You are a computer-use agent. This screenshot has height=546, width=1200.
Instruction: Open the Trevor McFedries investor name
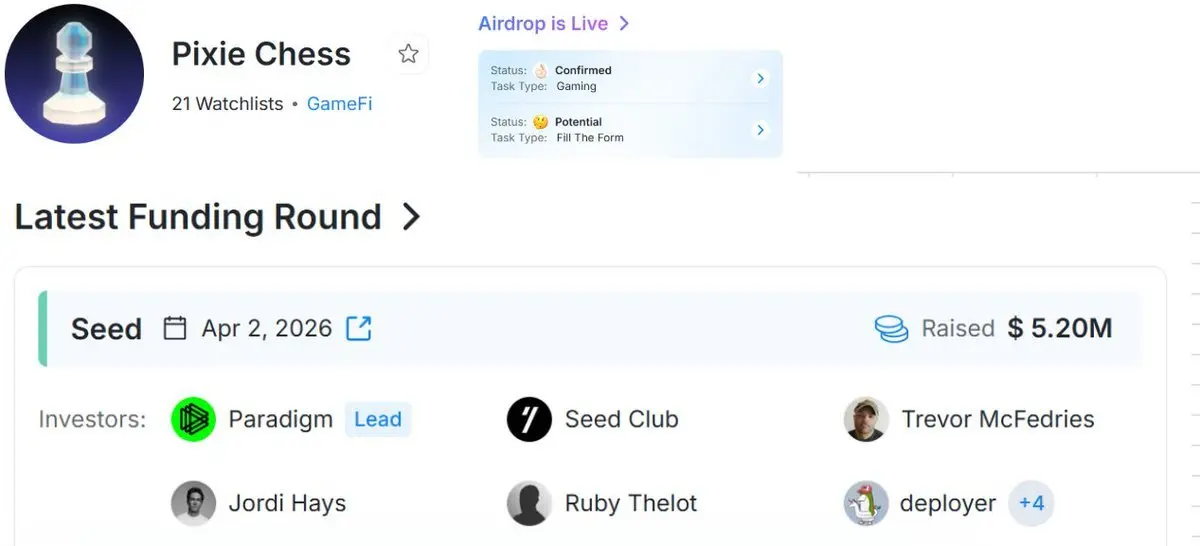[998, 420]
